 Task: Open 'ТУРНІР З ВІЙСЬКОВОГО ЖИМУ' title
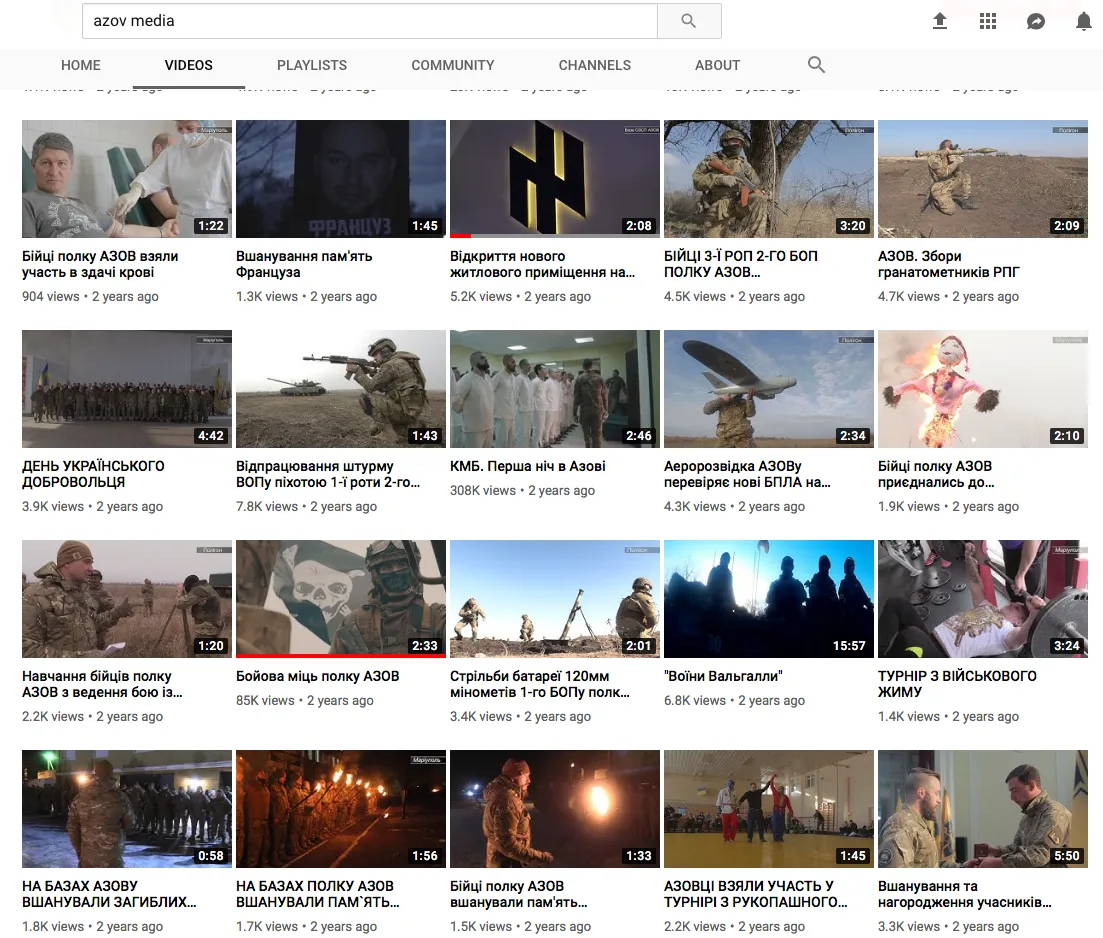pos(957,684)
